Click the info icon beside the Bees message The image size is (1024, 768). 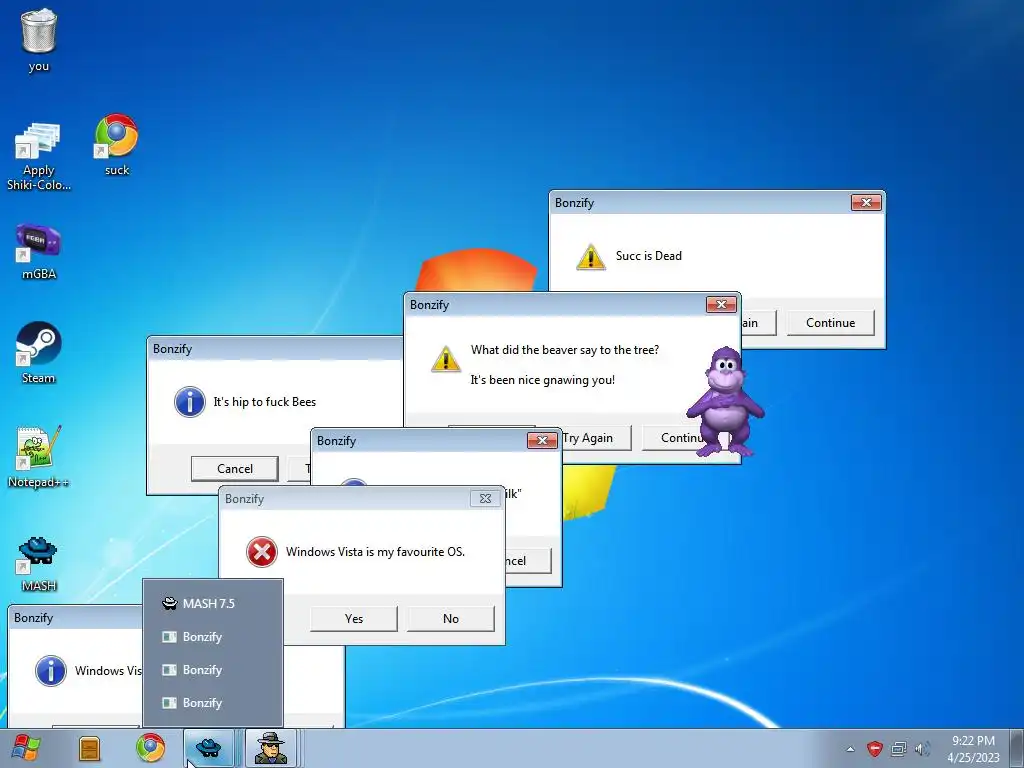190,402
